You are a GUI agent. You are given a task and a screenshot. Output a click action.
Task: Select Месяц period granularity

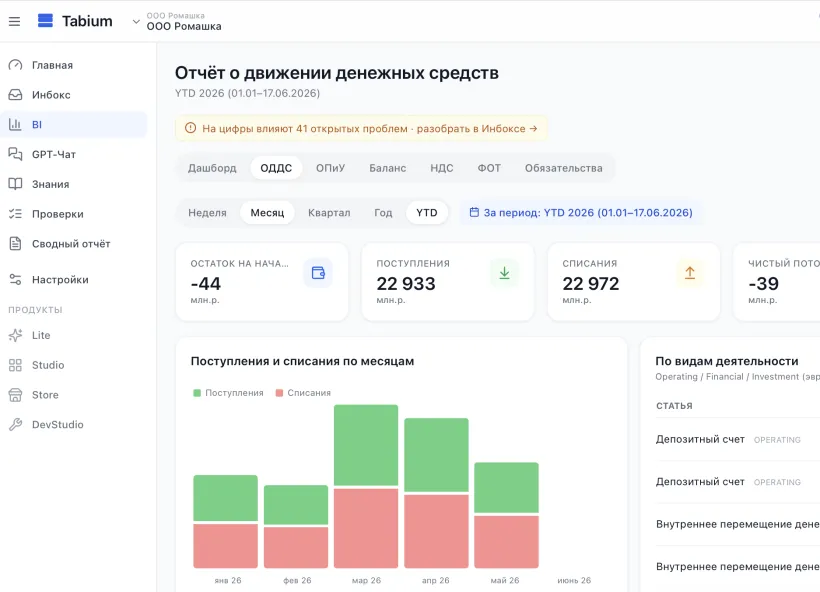267,213
